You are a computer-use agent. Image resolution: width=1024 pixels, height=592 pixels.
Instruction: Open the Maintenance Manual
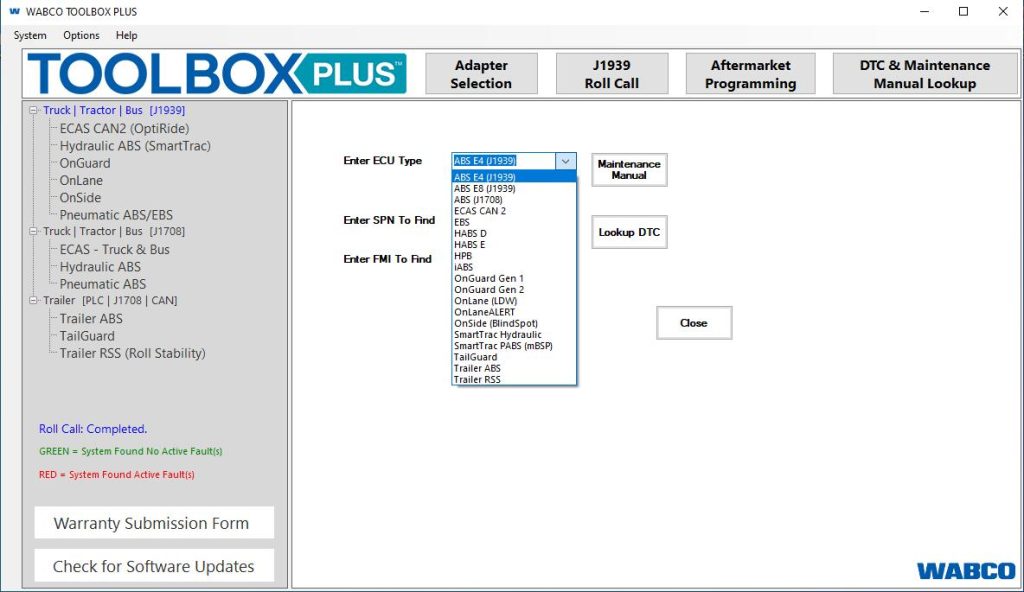(x=629, y=170)
